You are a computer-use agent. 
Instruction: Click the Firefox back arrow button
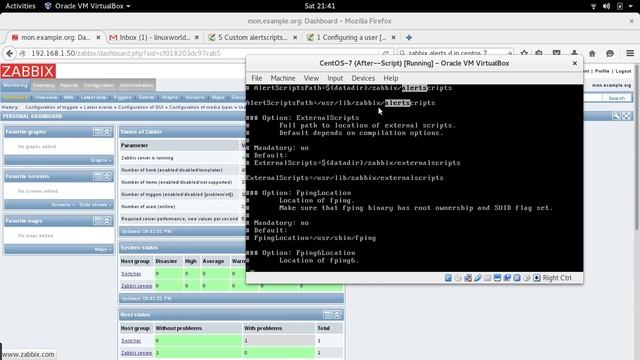[x=9, y=53]
